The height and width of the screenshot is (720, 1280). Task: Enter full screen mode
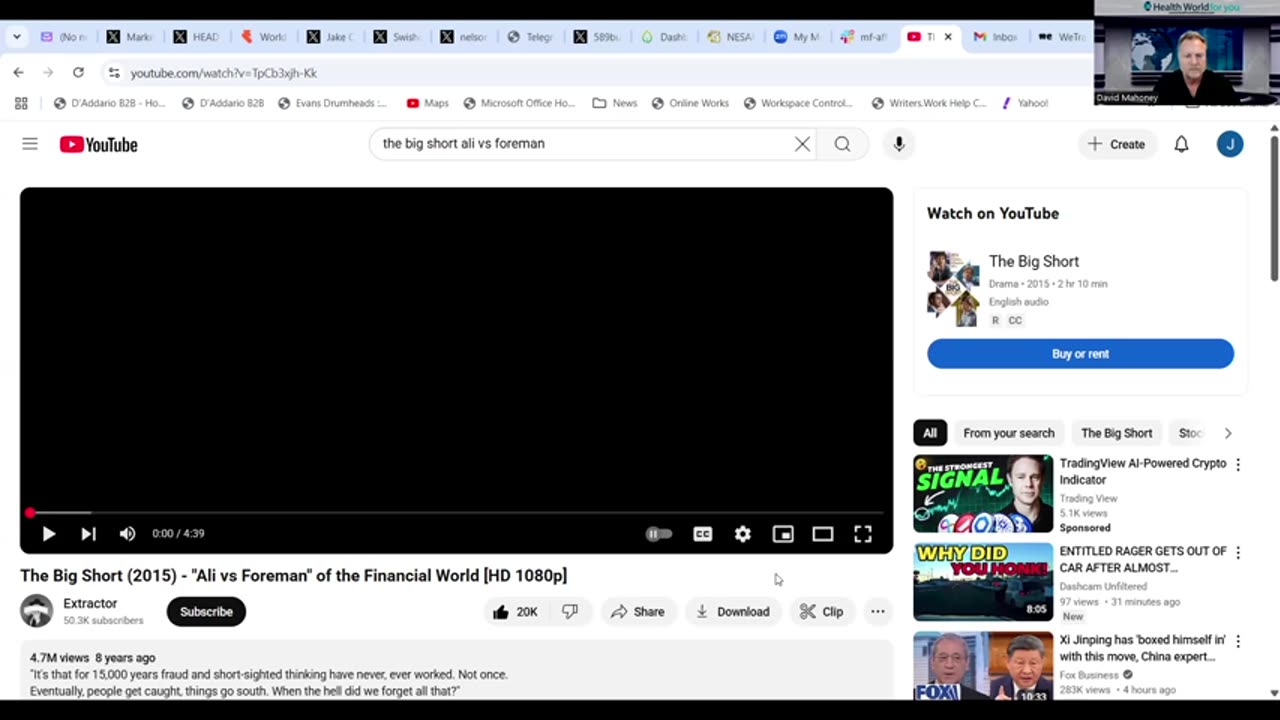tap(863, 534)
